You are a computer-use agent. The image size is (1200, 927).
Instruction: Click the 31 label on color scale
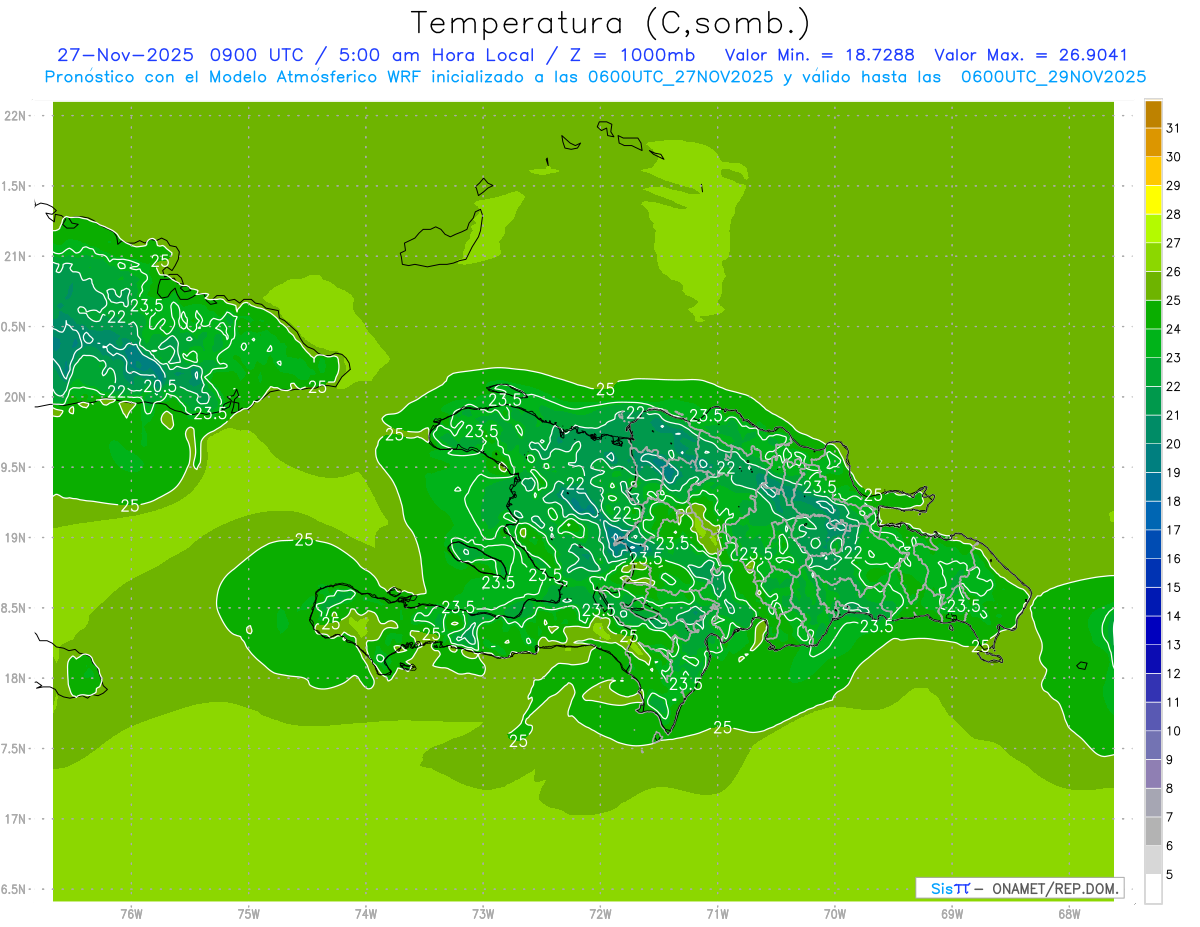tap(1174, 128)
